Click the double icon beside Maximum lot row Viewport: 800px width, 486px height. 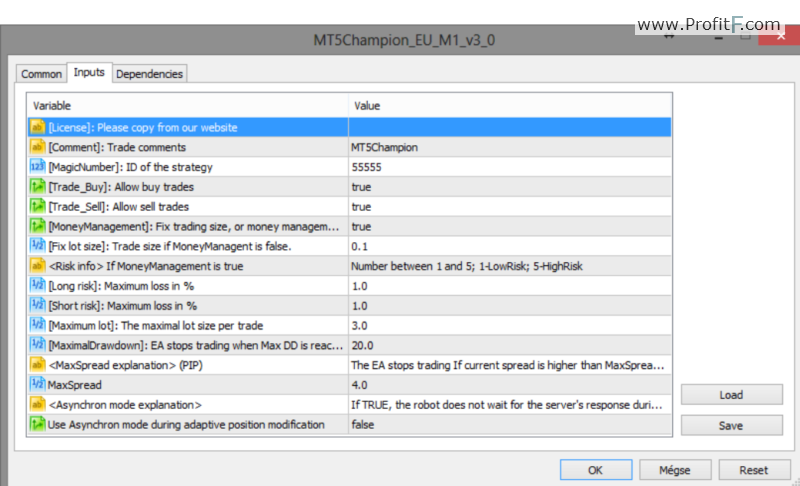pos(37,325)
